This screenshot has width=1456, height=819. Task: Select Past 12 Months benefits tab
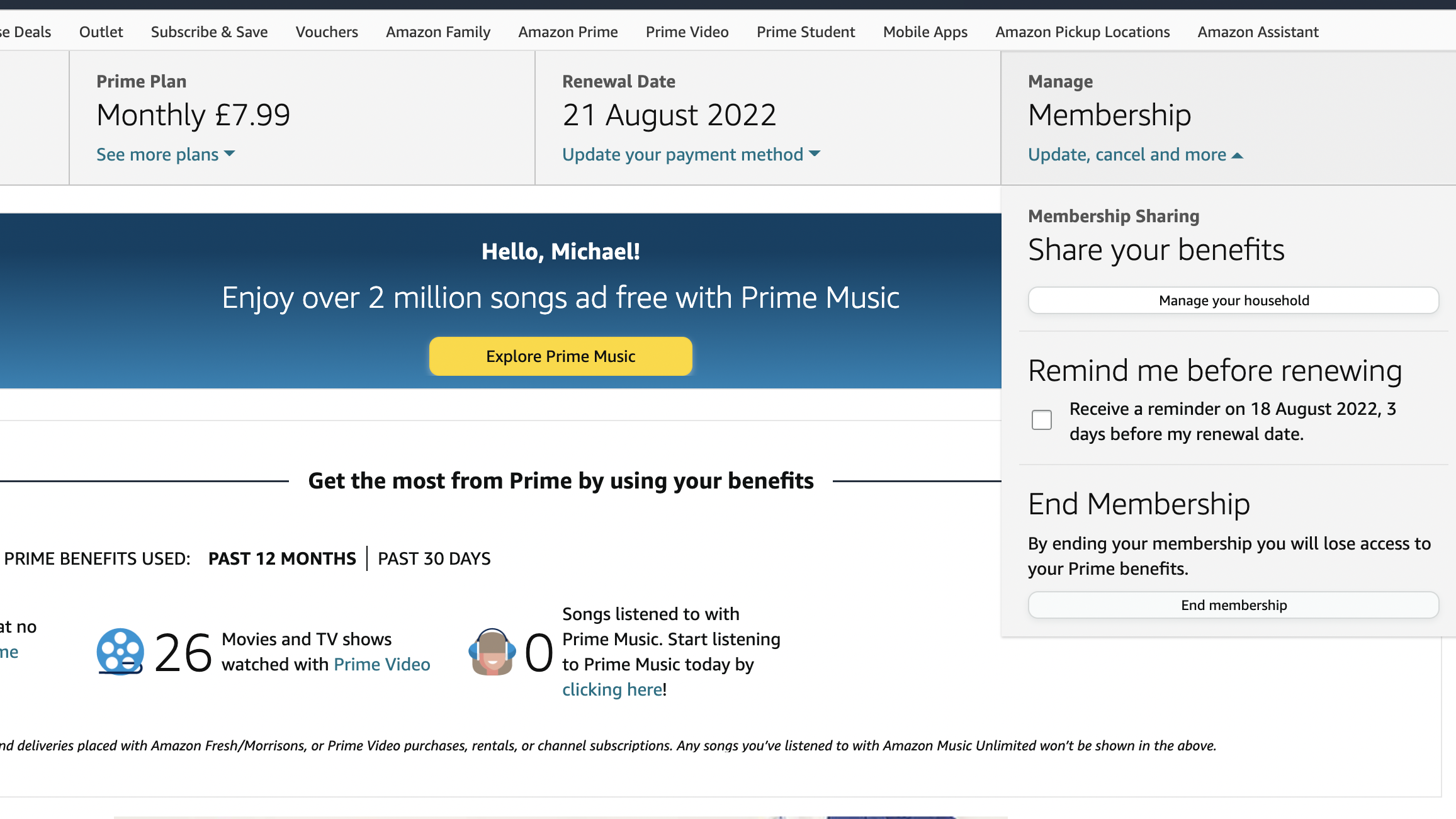pyautogui.click(x=282, y=558)
